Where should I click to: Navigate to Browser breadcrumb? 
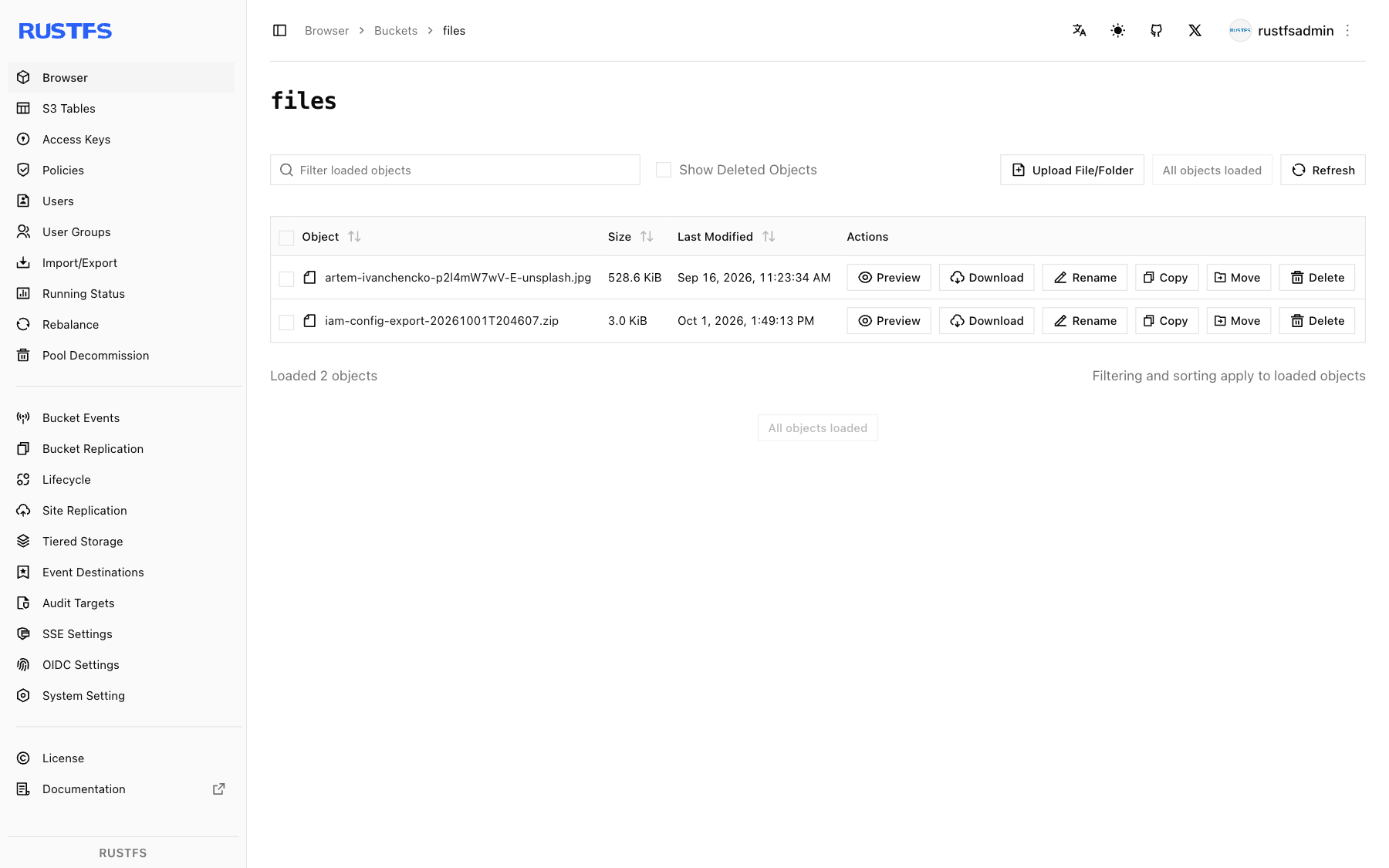coord(326,31)
